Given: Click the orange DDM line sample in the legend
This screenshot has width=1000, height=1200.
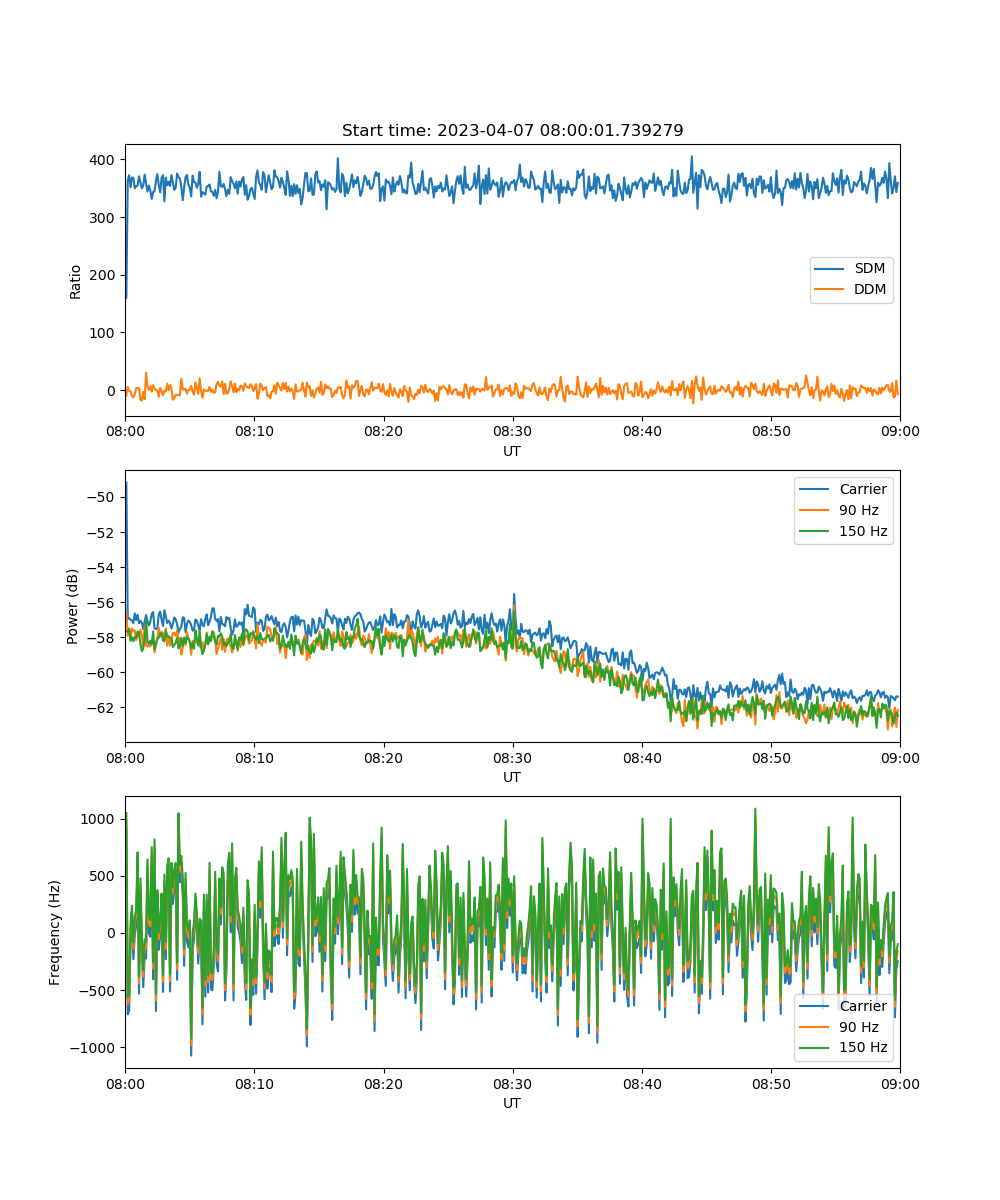Looking at the screenshot, I should point(831,290).
